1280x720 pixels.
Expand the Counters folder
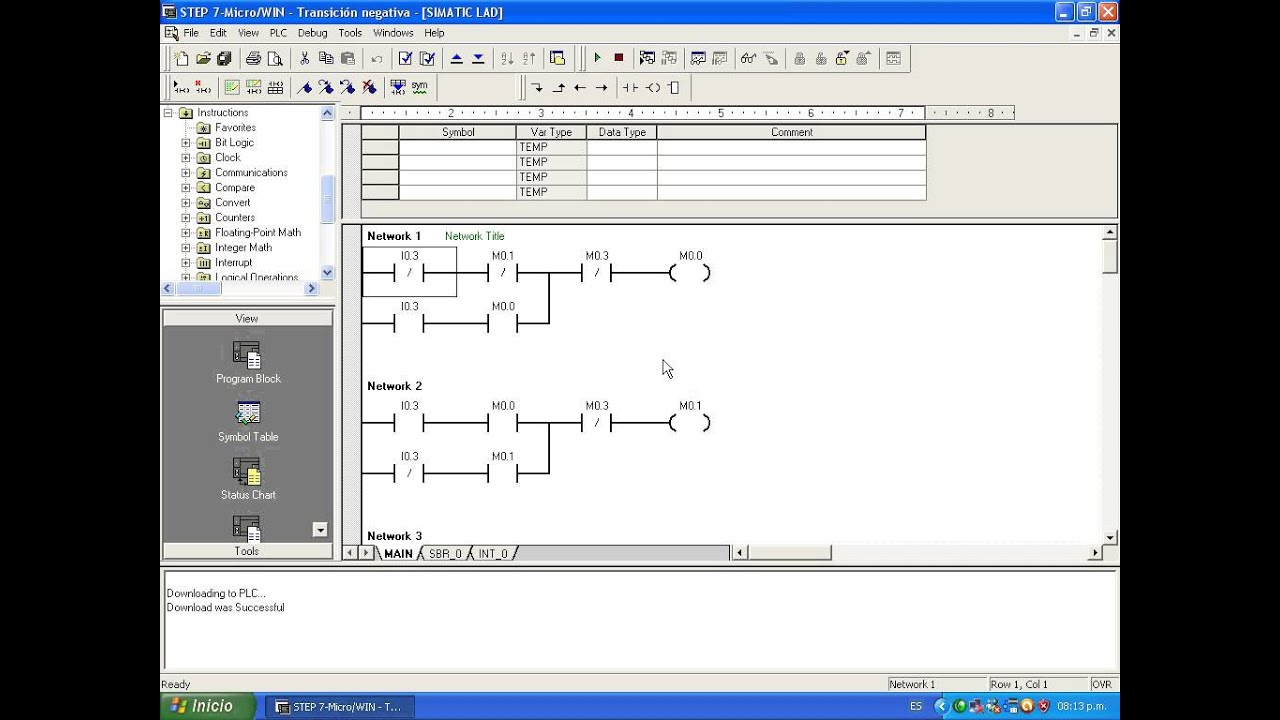[x=186, y=218]
